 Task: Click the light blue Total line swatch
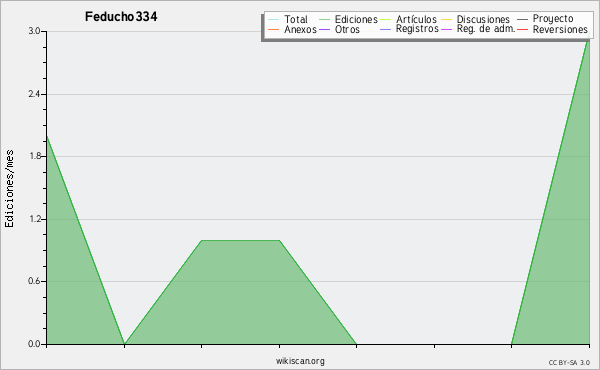point(274,20)
